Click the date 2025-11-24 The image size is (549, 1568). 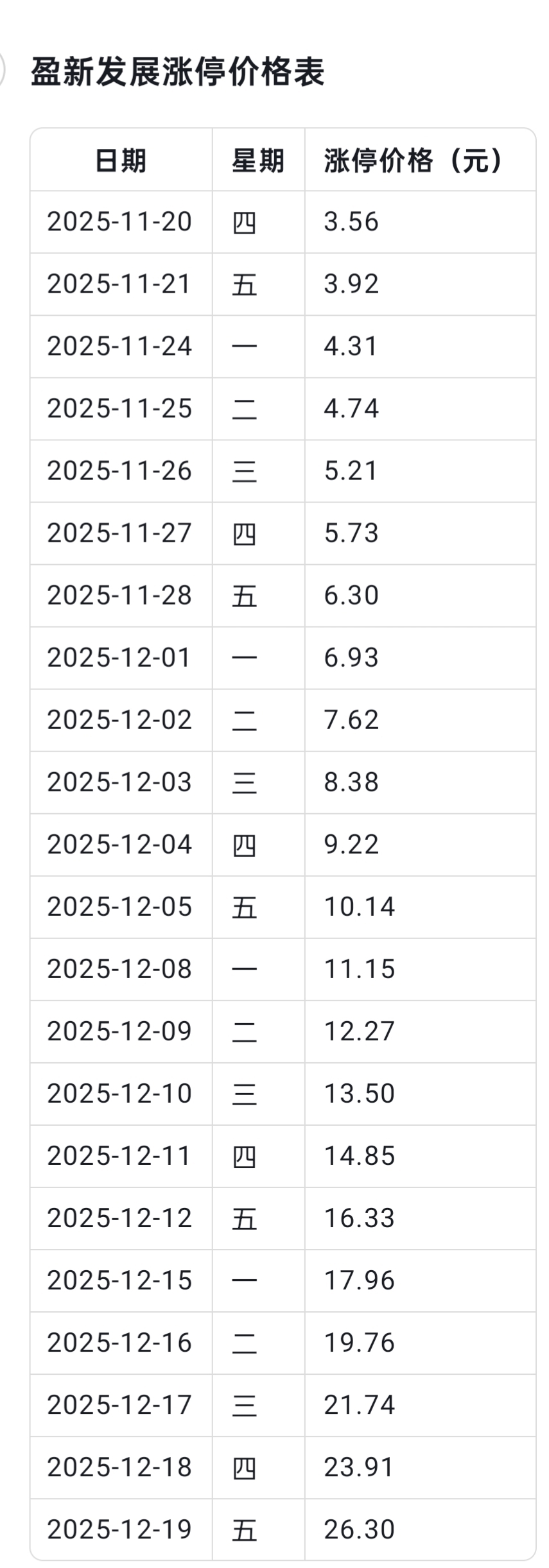point(119,346)
